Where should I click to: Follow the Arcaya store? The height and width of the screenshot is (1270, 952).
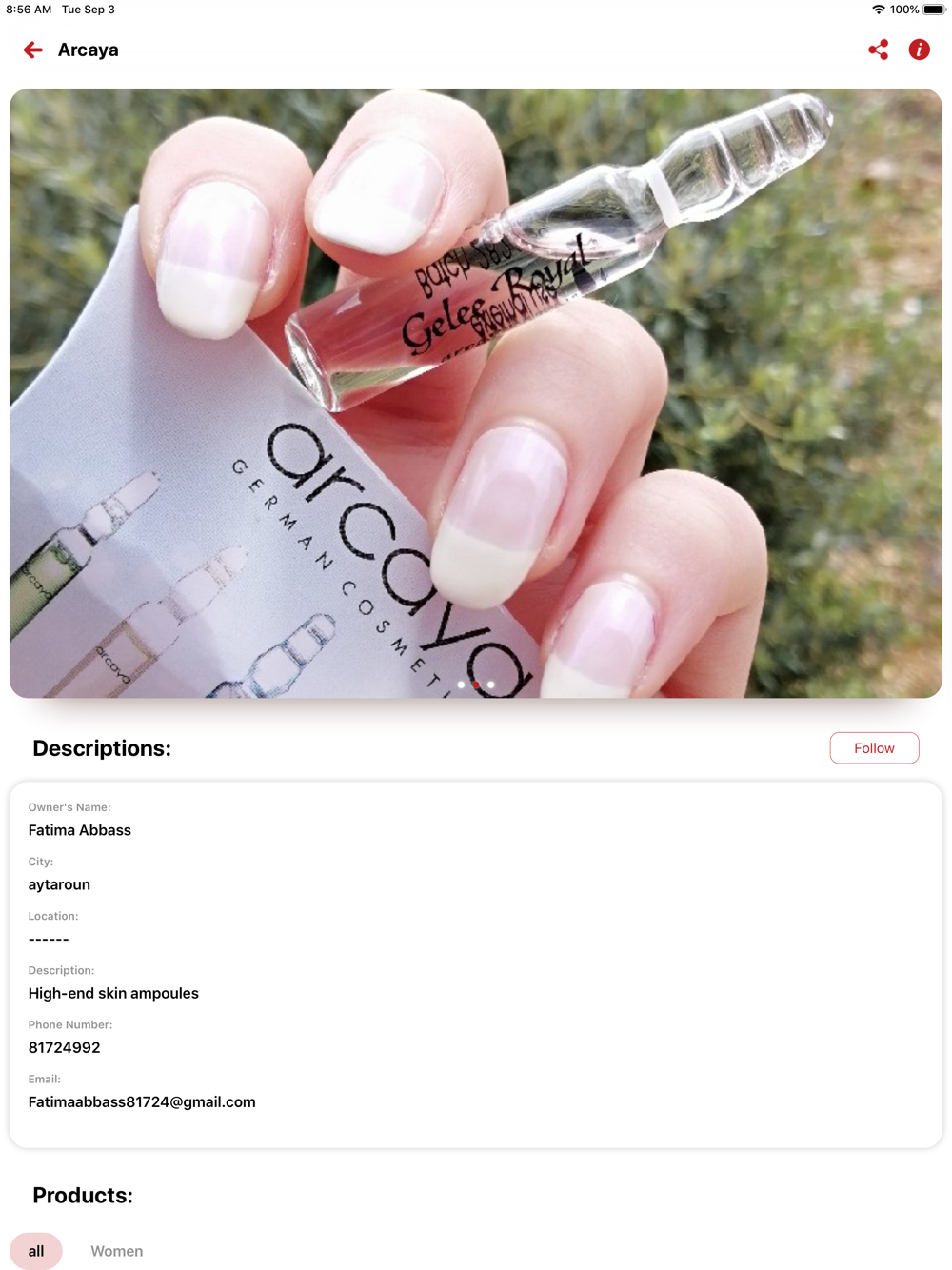(874, 748)
